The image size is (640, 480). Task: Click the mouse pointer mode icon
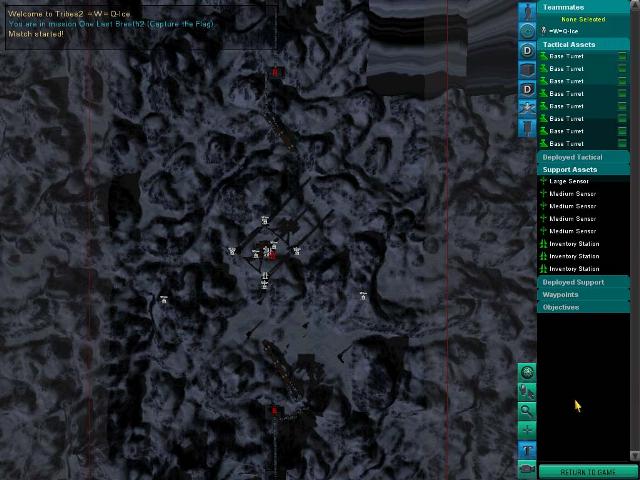click(527, 392)
